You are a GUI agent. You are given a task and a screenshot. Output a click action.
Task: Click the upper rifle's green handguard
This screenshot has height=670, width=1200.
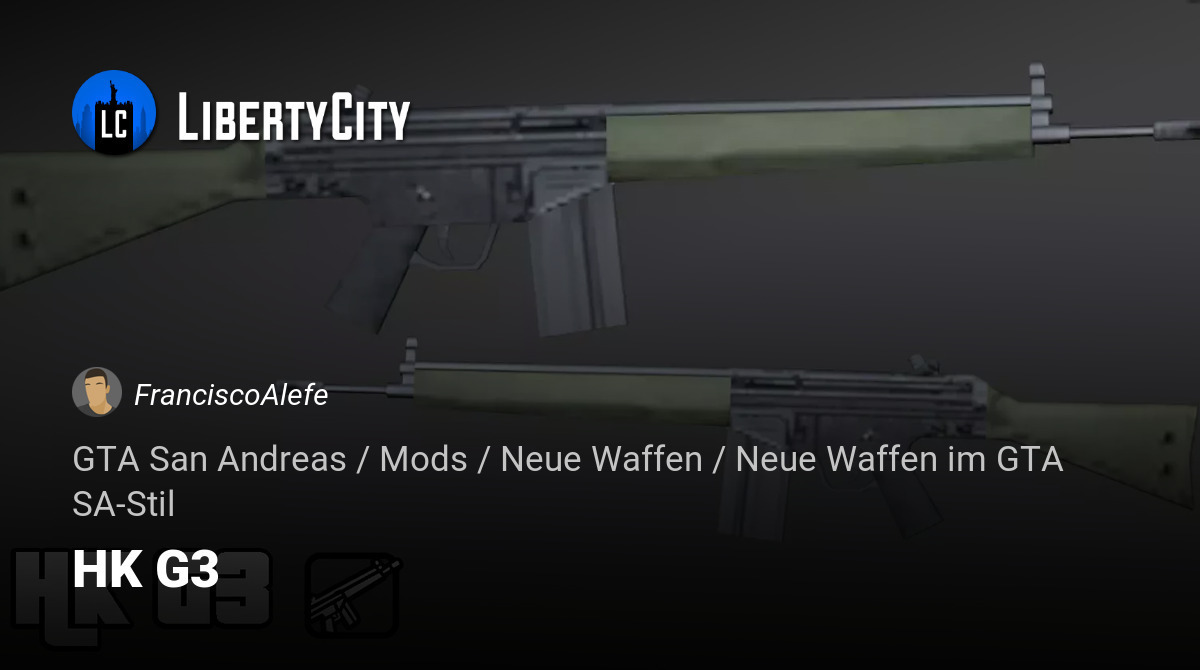[x=820, y=138]
